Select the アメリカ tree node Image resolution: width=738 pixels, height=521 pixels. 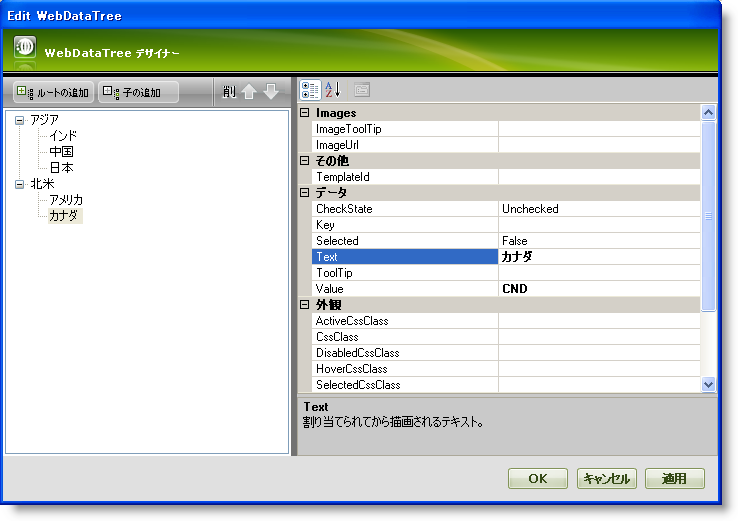click(x=66, y=200)
